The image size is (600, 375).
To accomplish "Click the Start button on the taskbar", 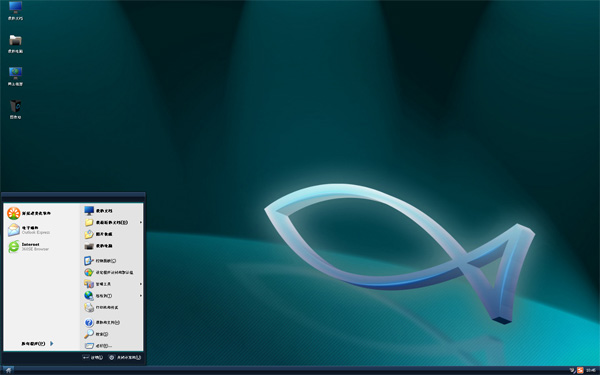I will click(x=8, y=370).
